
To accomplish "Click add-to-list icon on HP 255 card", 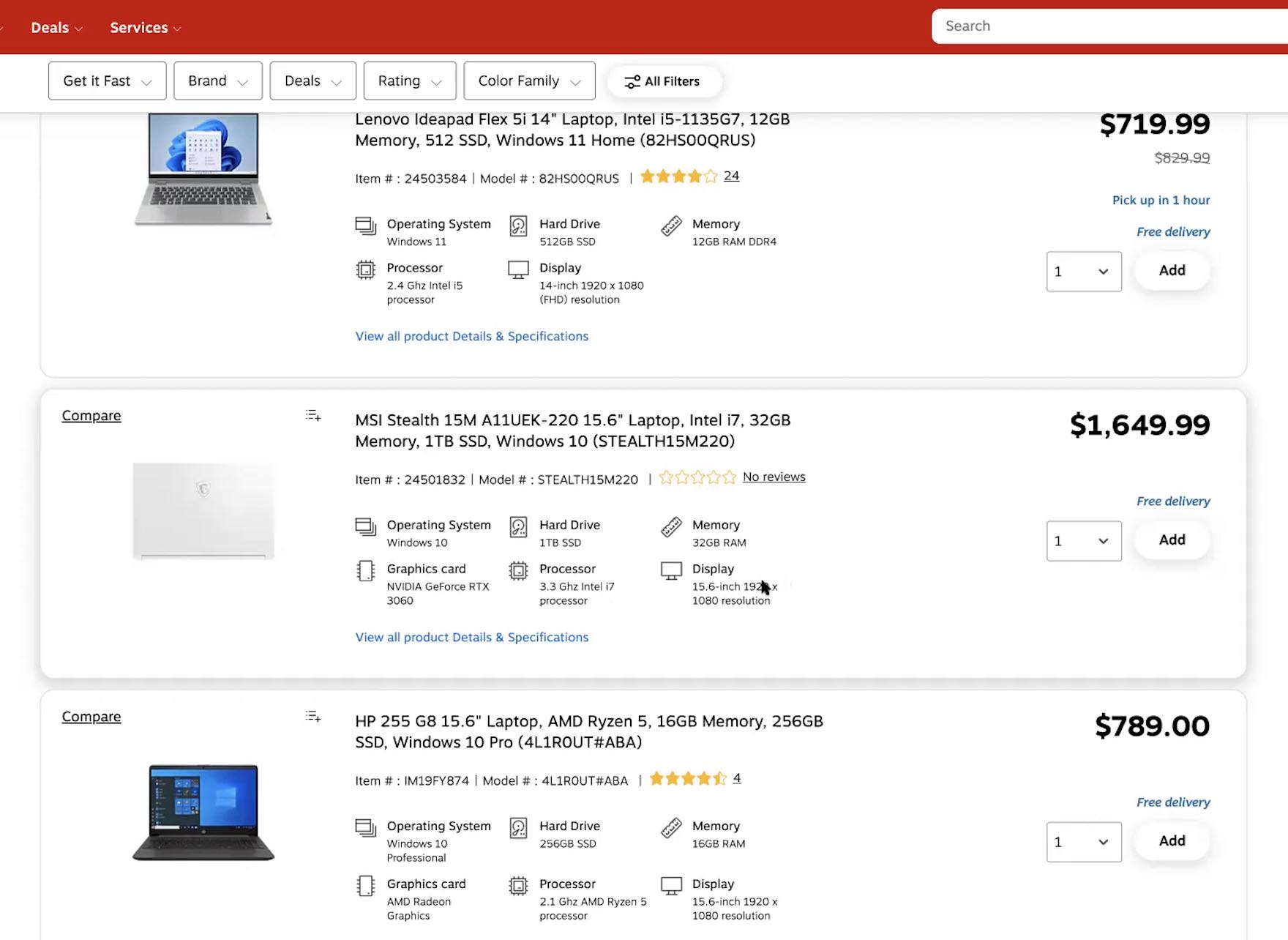I will click(x=313, y=717).
